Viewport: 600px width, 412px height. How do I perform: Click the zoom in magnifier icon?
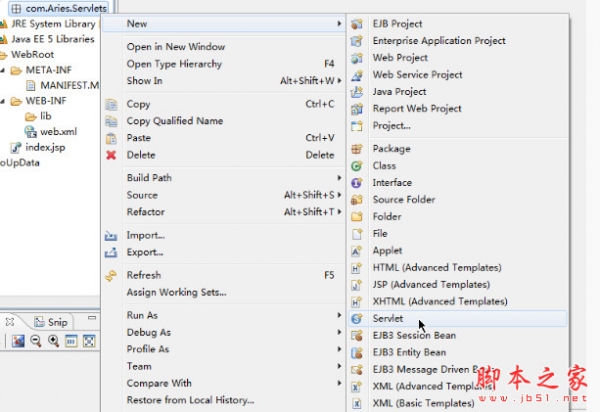tap(53, 341)
